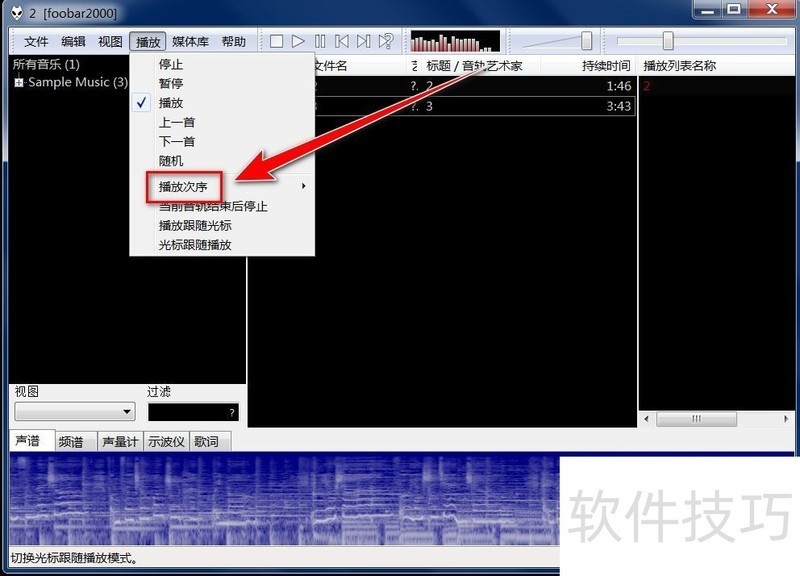Click the playlist panel scrollbar left arrow
This screenshot has width=800, height=576.
tap(646, 419)
